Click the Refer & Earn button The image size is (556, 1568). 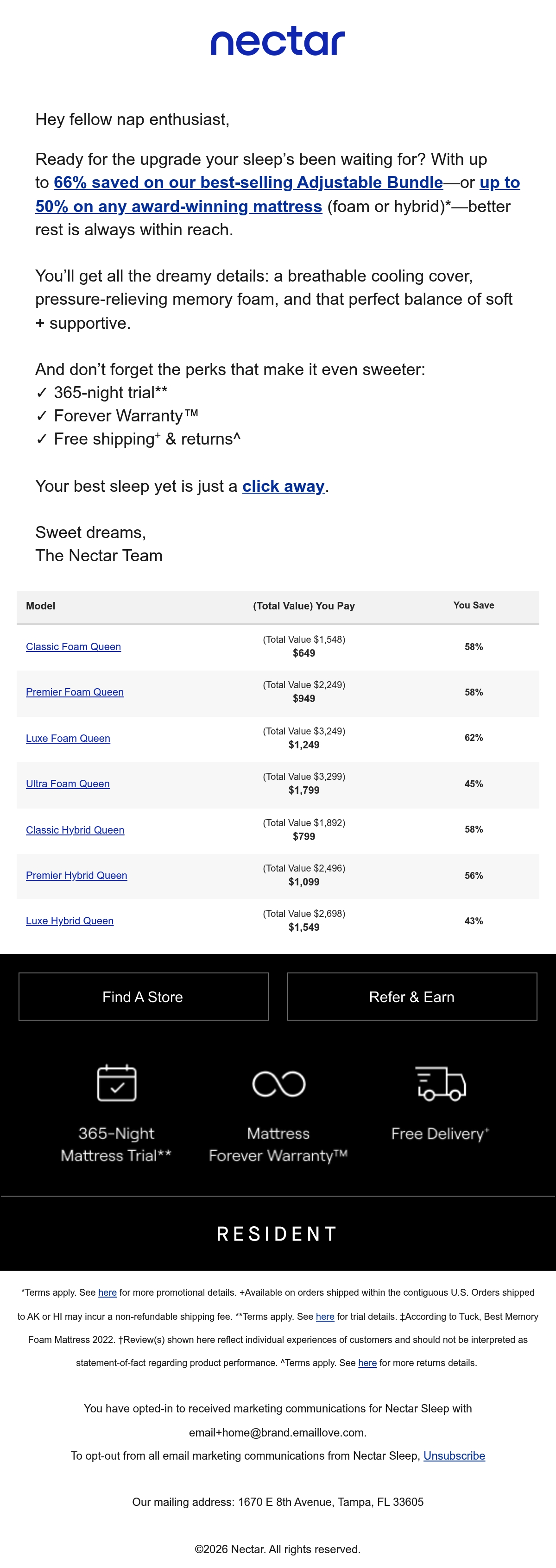coord(412,997)
